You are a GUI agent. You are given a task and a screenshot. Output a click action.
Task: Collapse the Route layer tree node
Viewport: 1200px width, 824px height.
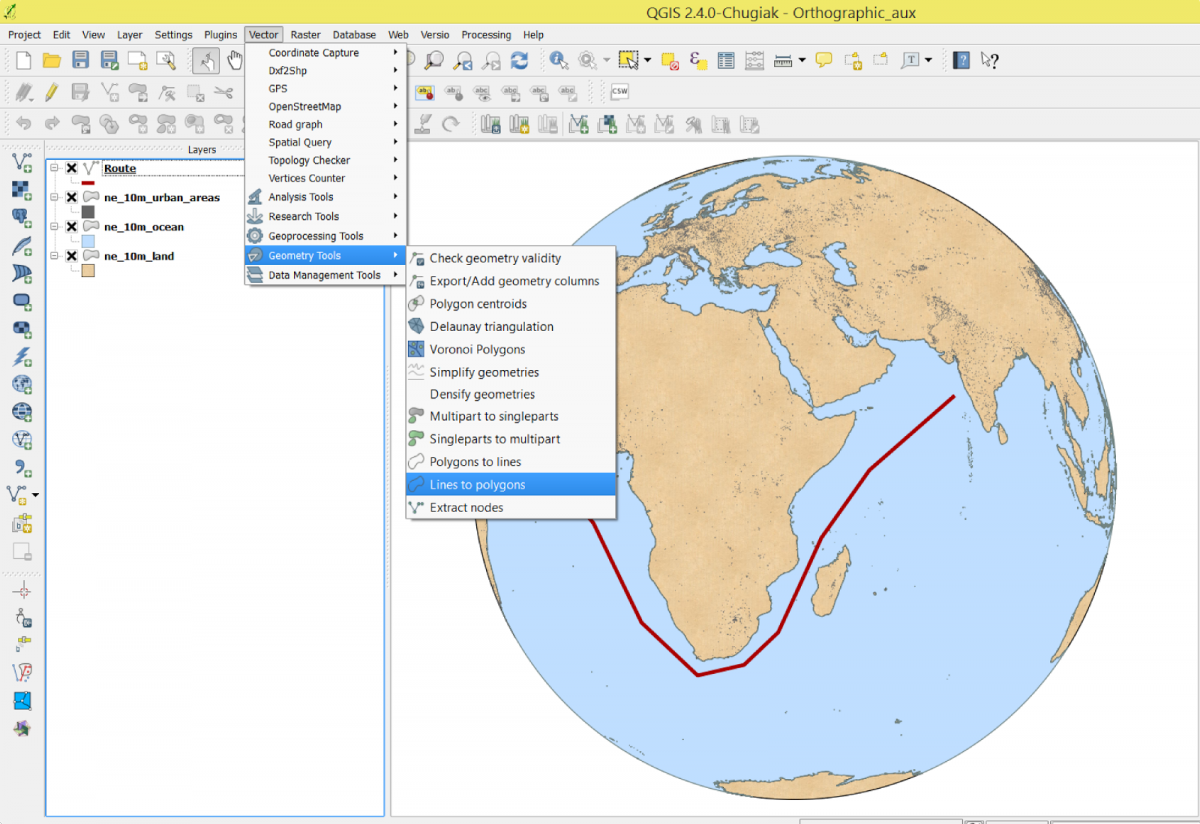pos(55,169)
